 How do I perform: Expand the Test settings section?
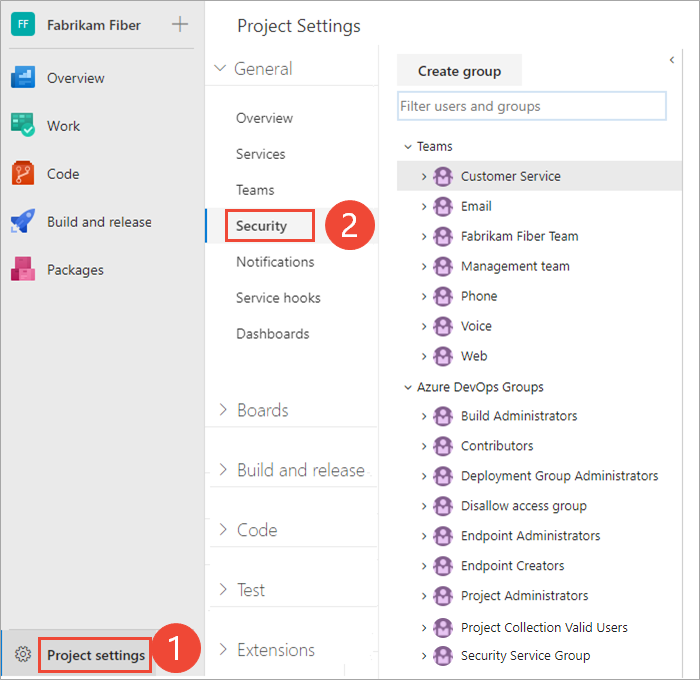pos(223,589)
